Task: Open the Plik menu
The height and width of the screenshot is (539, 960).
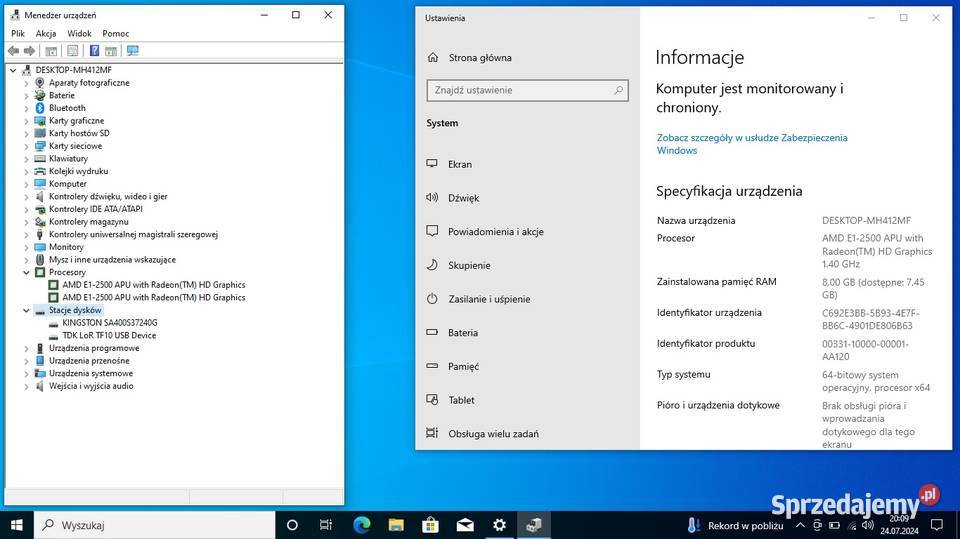Action: (x=18, y=34)
